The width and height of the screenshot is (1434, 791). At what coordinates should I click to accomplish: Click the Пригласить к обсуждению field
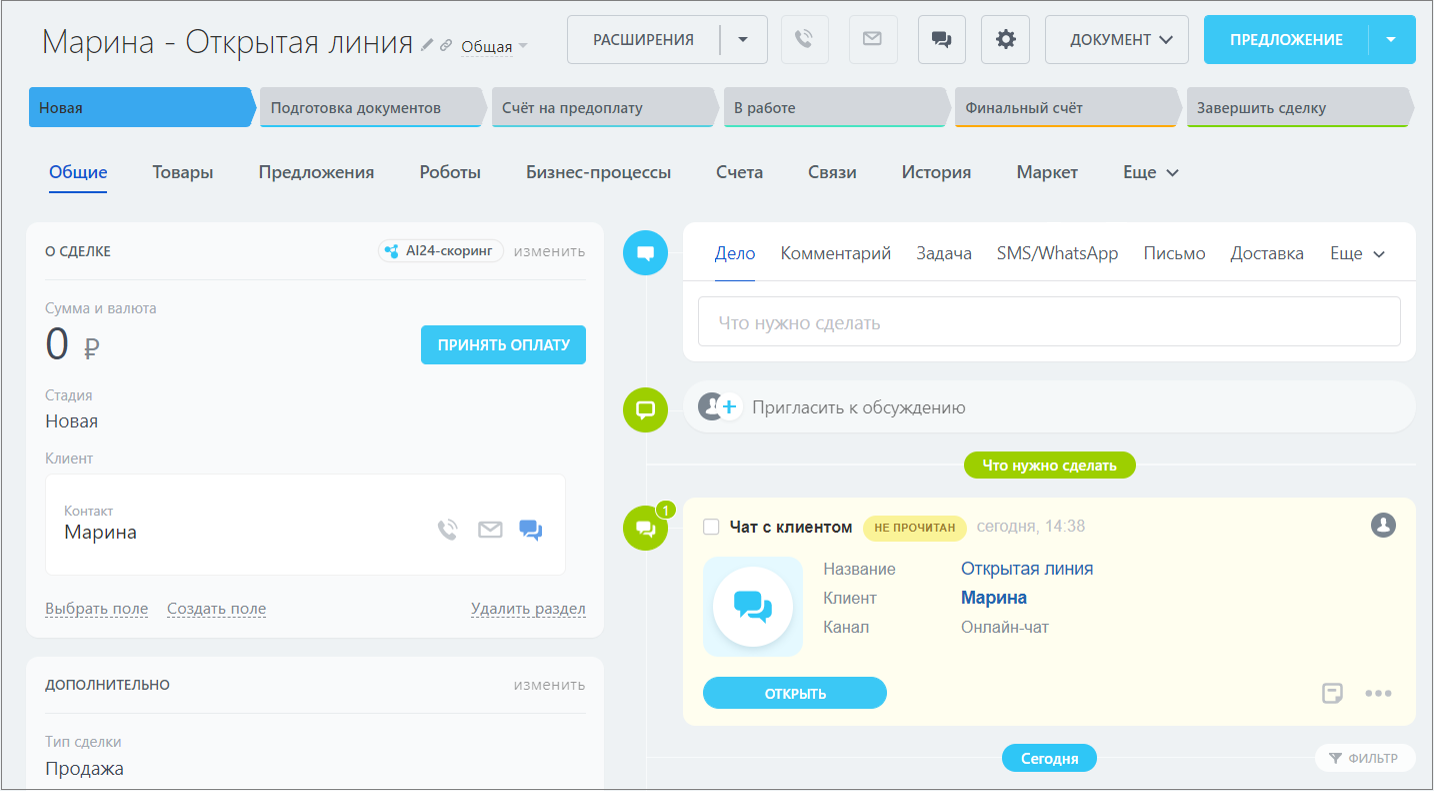point(1049,407)
